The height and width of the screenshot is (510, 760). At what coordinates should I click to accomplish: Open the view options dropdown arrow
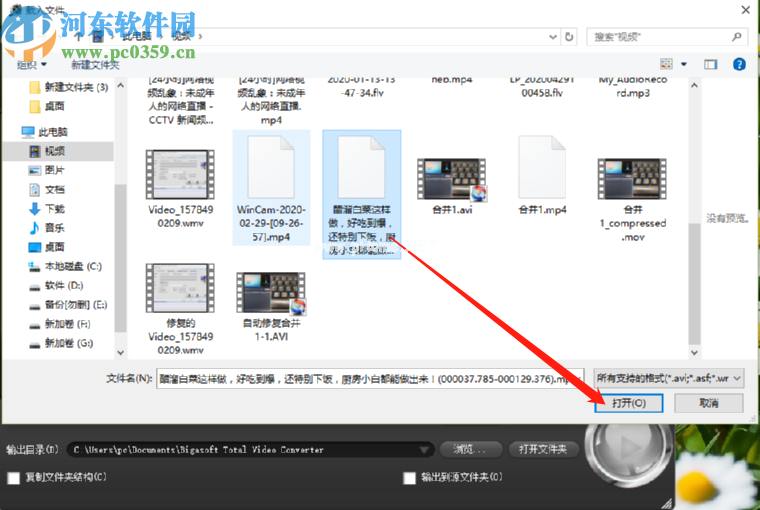684,64
